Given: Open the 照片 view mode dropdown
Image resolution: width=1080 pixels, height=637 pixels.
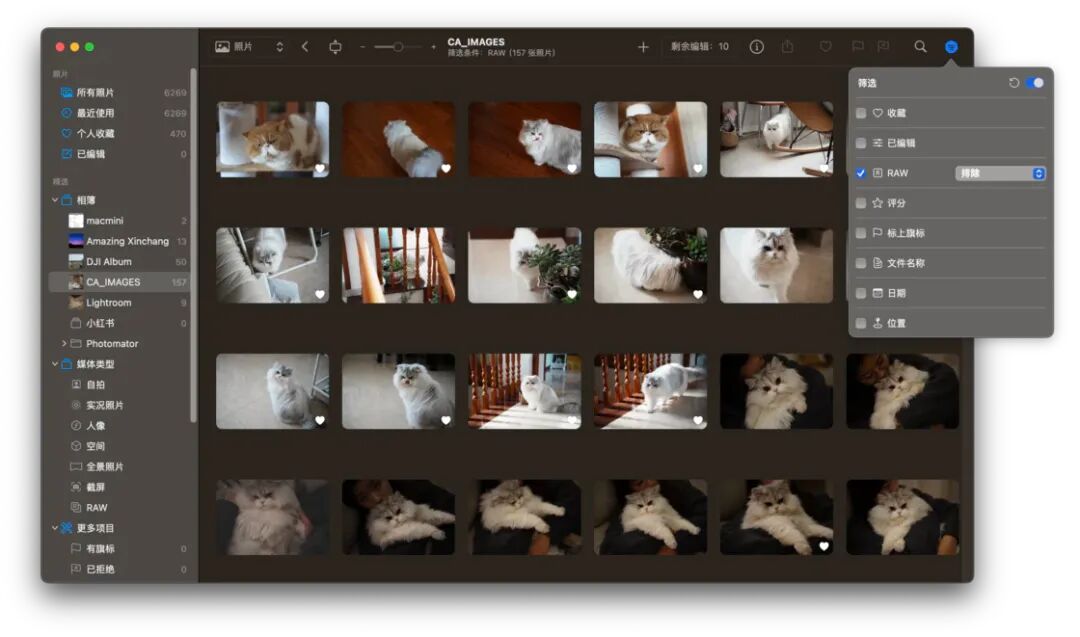Looking at the screenshot, I should pyautogui.click(x=249, y=47).
